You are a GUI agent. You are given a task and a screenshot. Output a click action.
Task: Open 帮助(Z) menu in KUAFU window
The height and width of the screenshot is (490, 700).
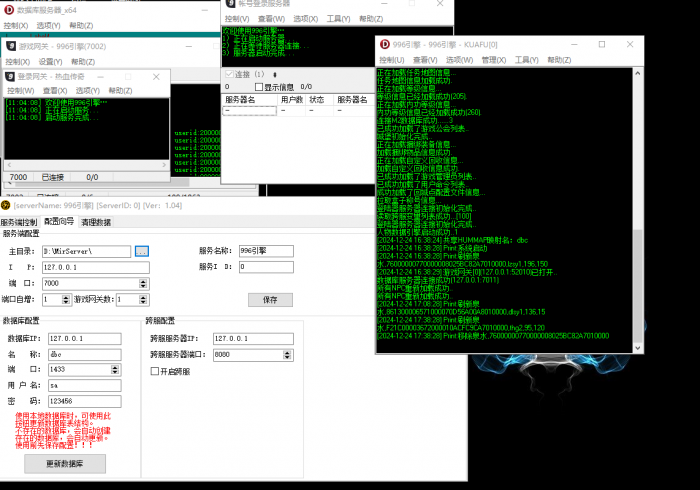tap(559, 60)
